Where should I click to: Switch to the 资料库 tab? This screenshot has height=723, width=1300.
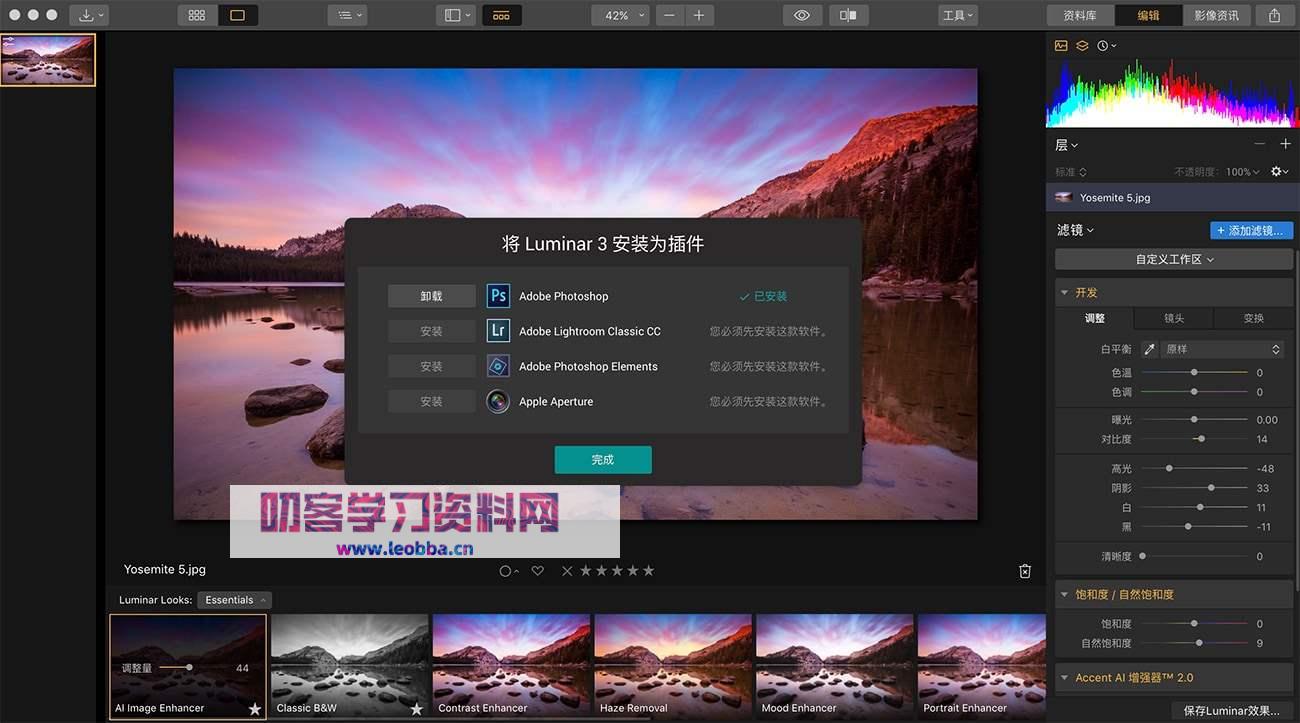(x=1080, y=15)
